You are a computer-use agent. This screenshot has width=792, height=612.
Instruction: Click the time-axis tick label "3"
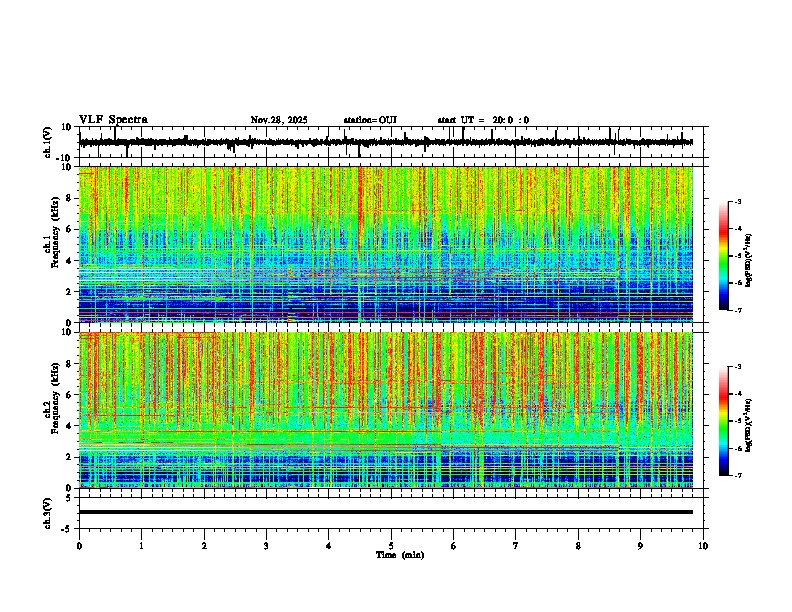266,546
